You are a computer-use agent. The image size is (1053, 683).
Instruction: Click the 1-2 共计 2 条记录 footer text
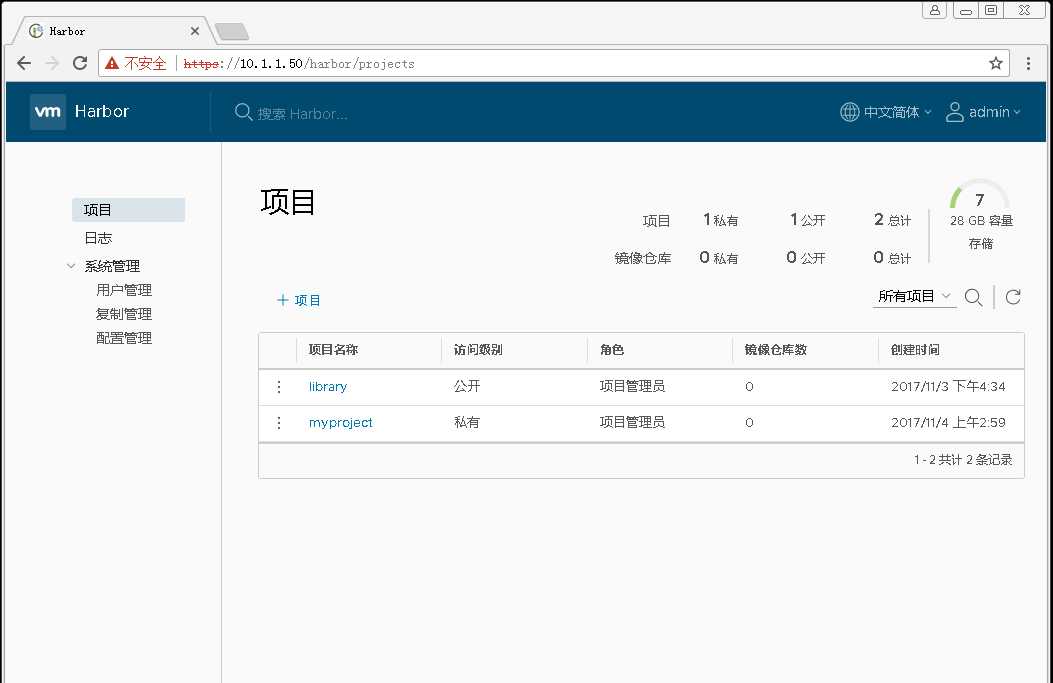click(963, 460)
